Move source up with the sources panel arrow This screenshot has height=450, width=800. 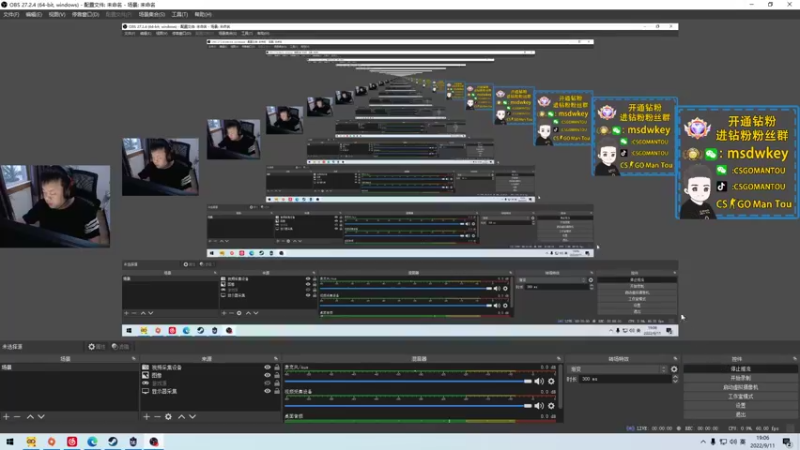point(181,417)
